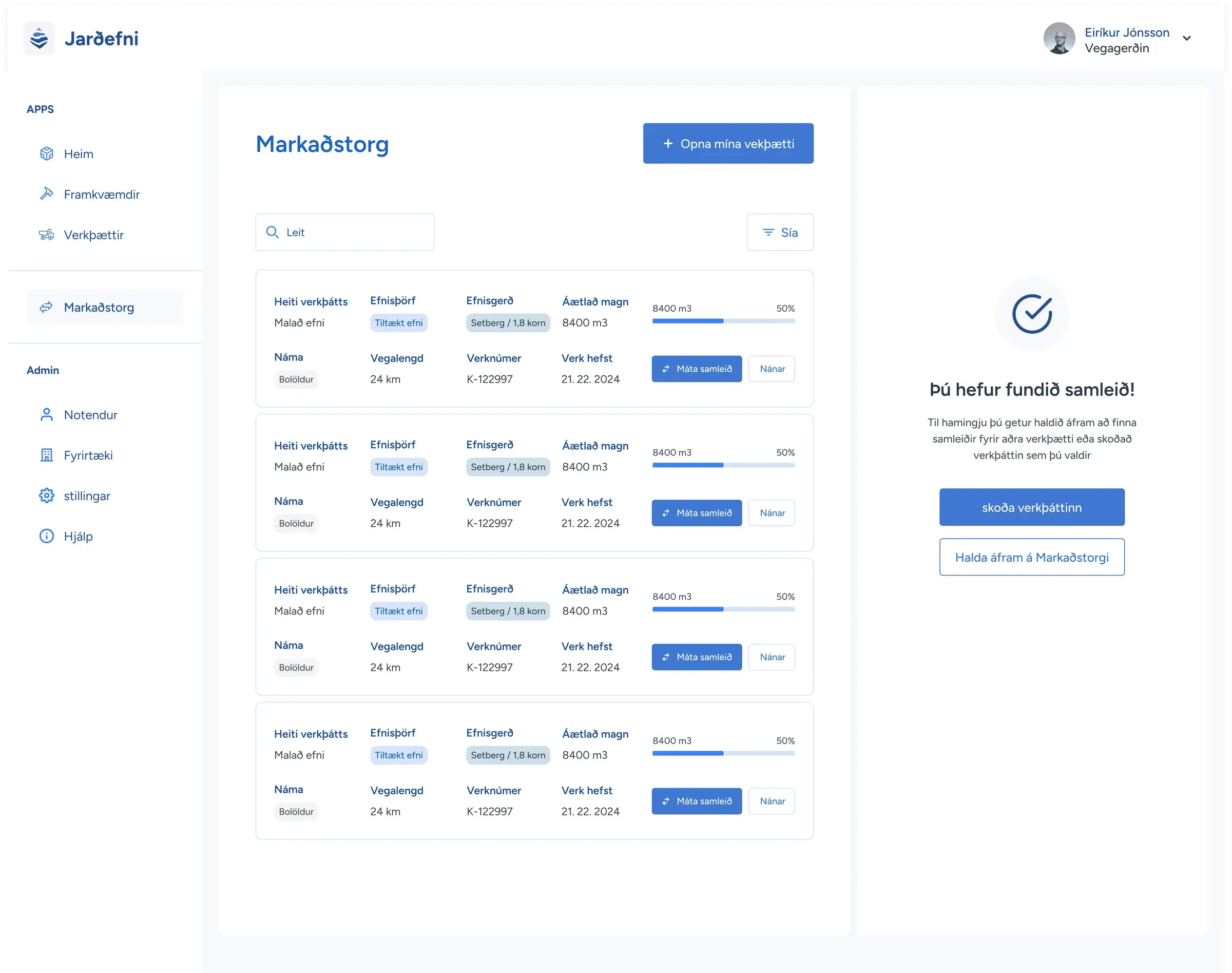
Task: Open the Hjálp help page
Action: (x=78, y=536)
